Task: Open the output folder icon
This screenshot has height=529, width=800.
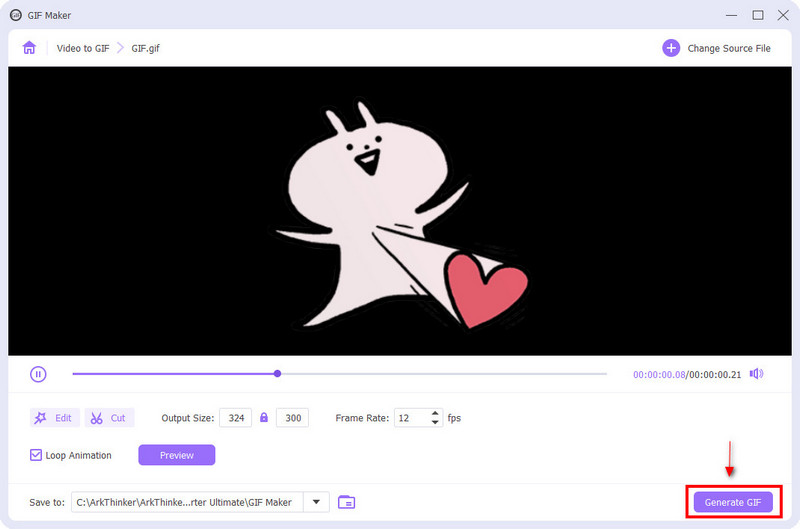Action: 346,502
